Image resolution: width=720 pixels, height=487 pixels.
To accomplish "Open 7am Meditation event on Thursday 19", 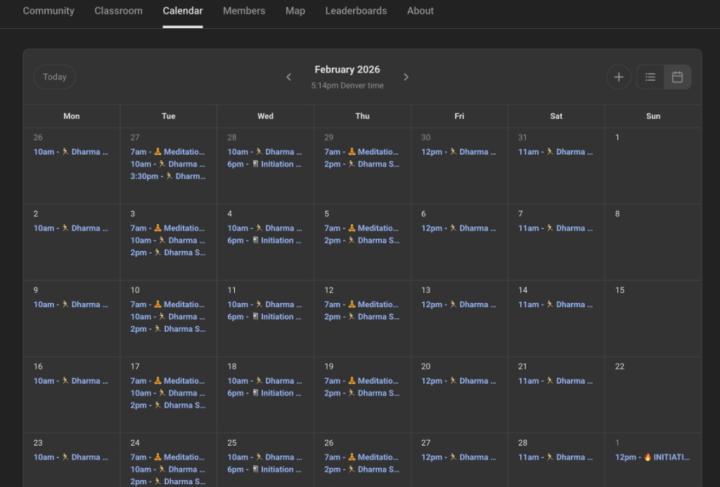I will click(x=362, y=381).
